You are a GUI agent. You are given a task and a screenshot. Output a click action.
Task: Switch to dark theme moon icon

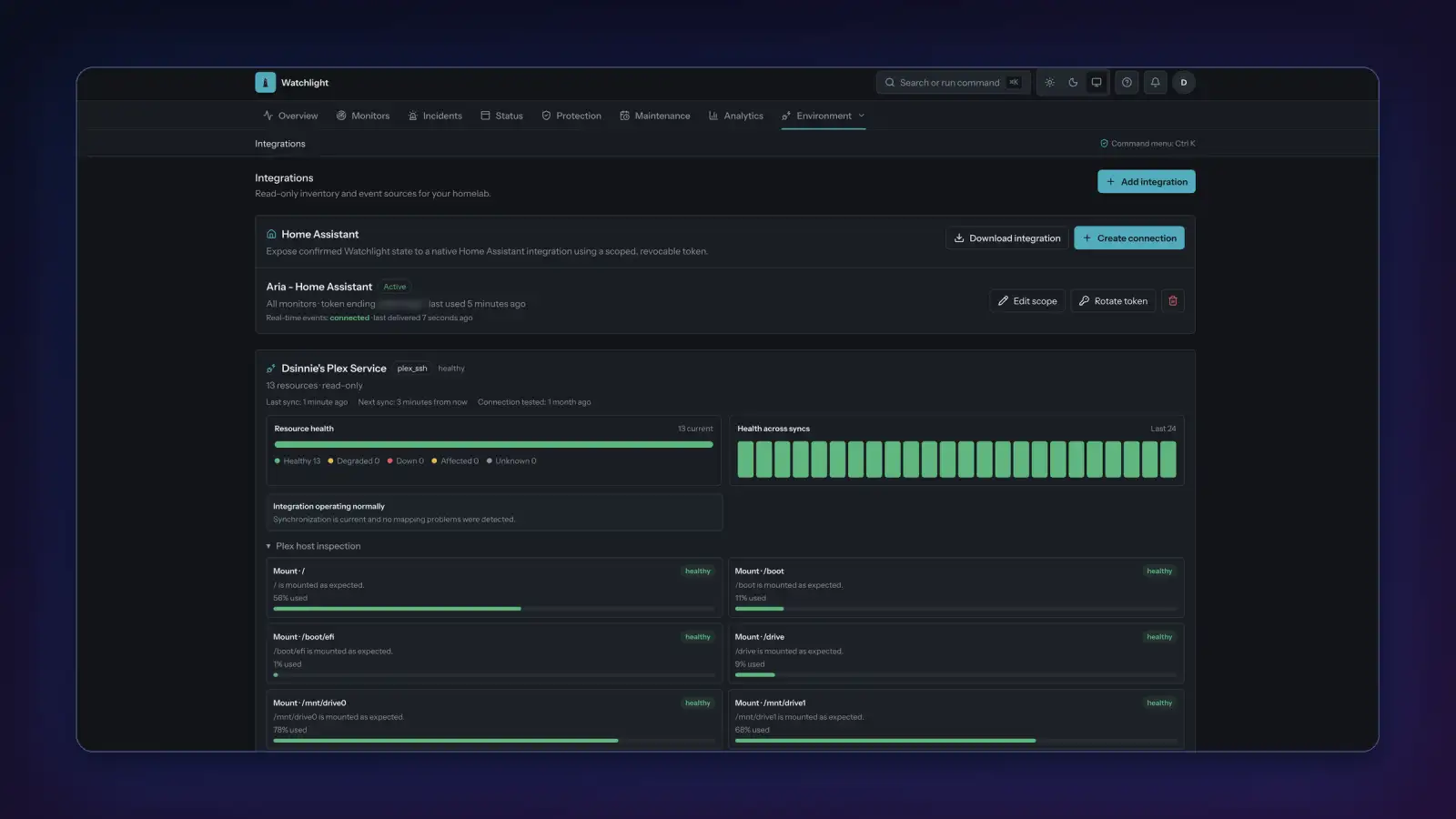[x=1073, y=82]
